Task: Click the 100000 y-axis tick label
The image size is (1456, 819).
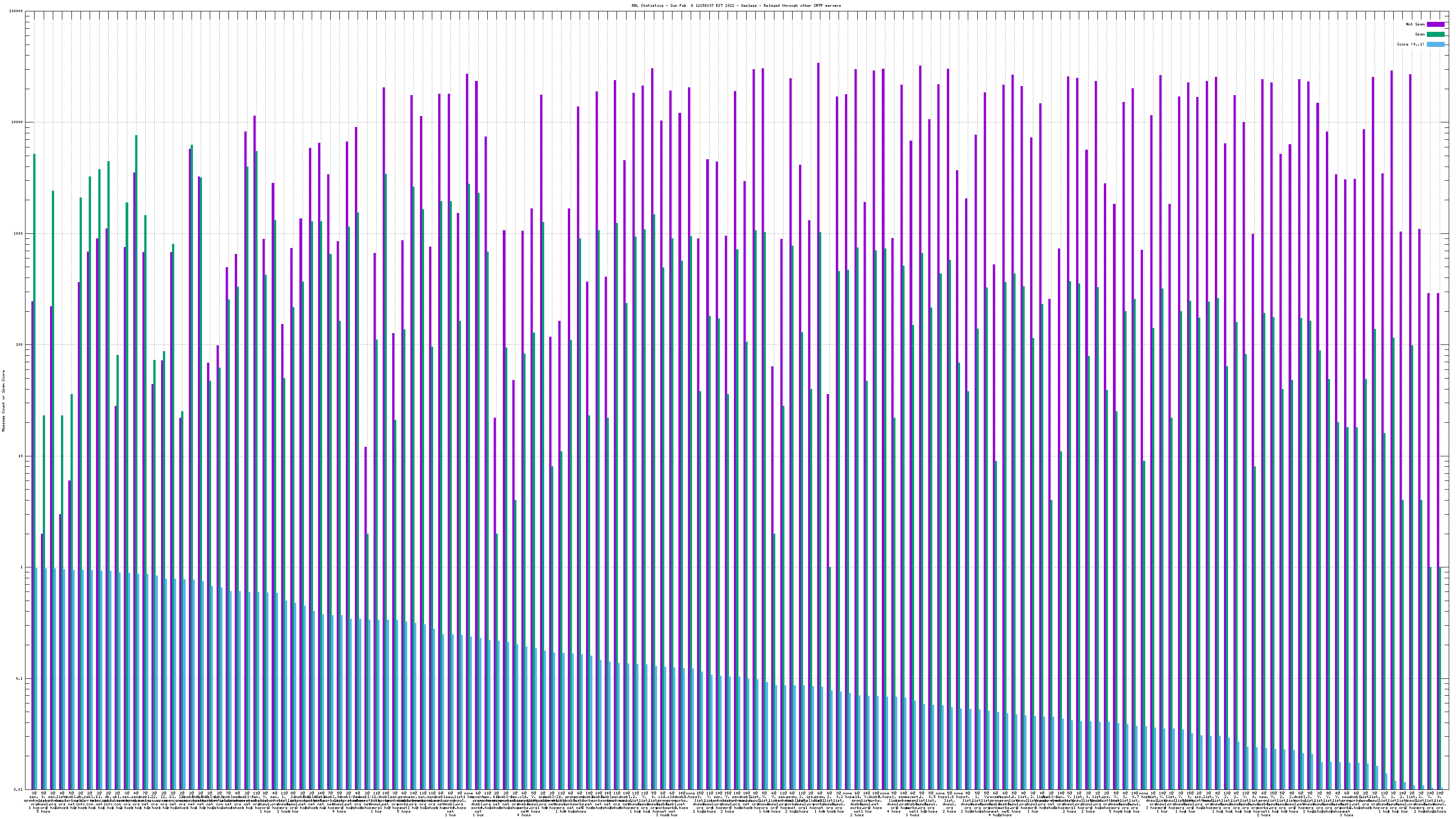Action: pyautogui.click(x=16, y=11)
